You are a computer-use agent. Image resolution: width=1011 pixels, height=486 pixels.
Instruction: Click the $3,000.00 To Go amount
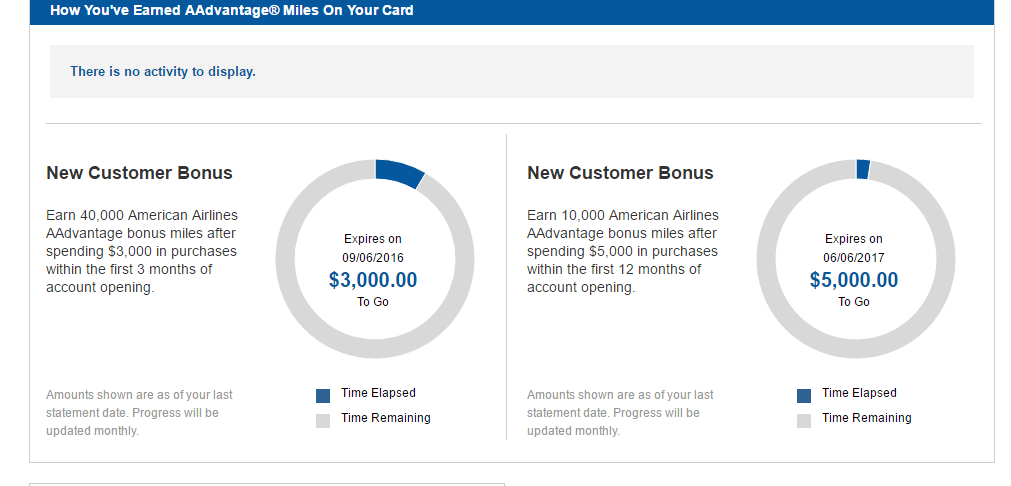coord(373,280)
